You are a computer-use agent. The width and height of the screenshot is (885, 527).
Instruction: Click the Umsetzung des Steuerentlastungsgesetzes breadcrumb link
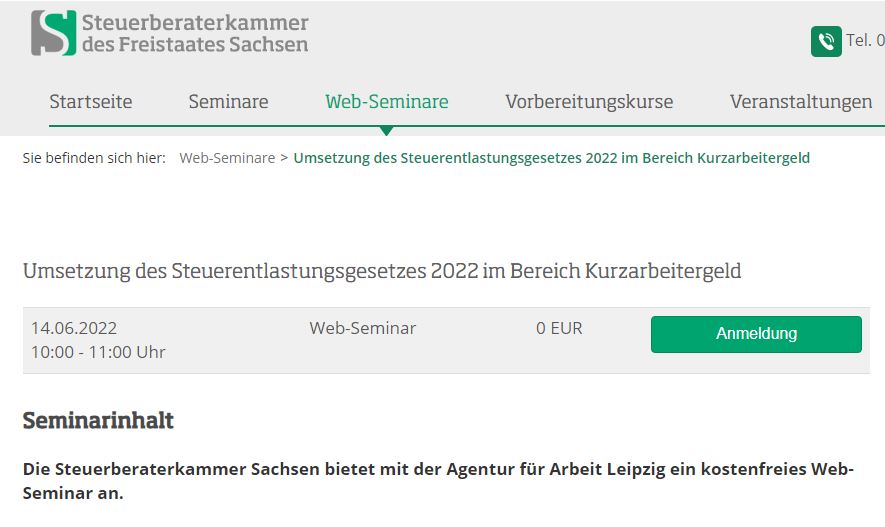pyautogui.click(x=551, y=158)
